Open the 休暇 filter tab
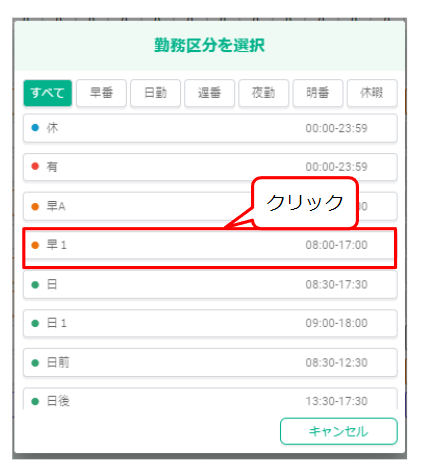421x472 pixels. (372, 93)
